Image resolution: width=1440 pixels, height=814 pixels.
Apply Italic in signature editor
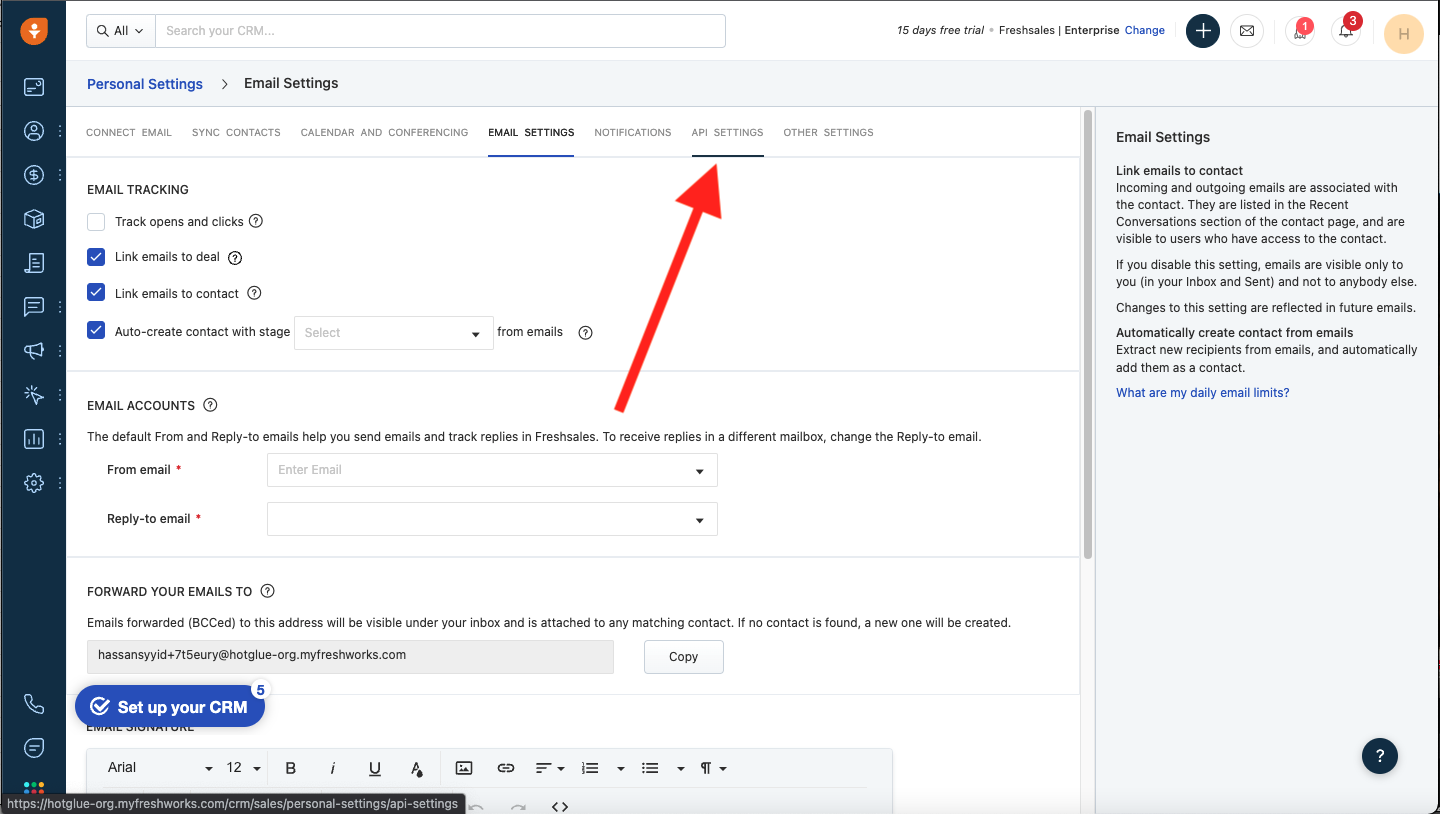(x=333, y=768)
